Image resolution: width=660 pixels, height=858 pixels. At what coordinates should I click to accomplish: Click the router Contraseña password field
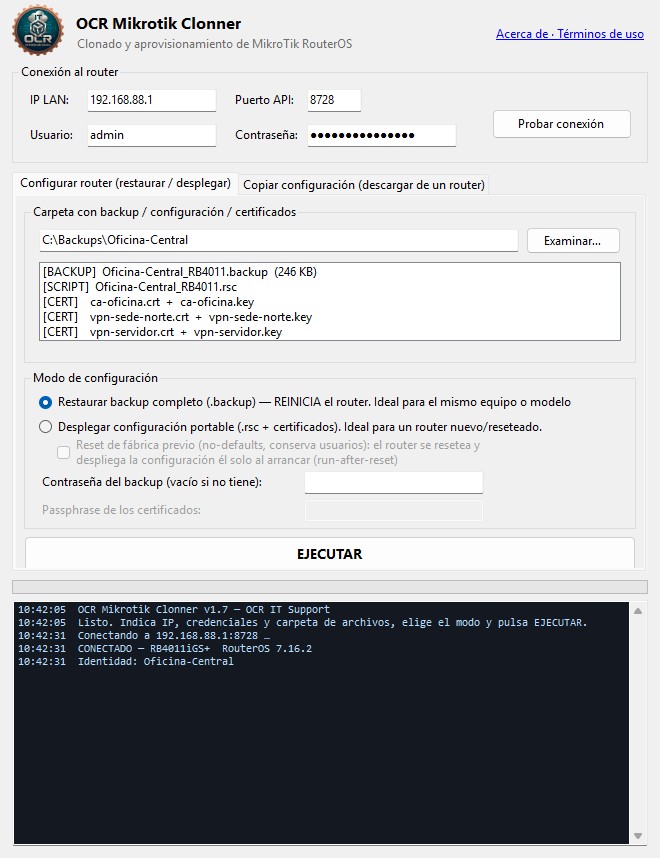coord(381,135)
